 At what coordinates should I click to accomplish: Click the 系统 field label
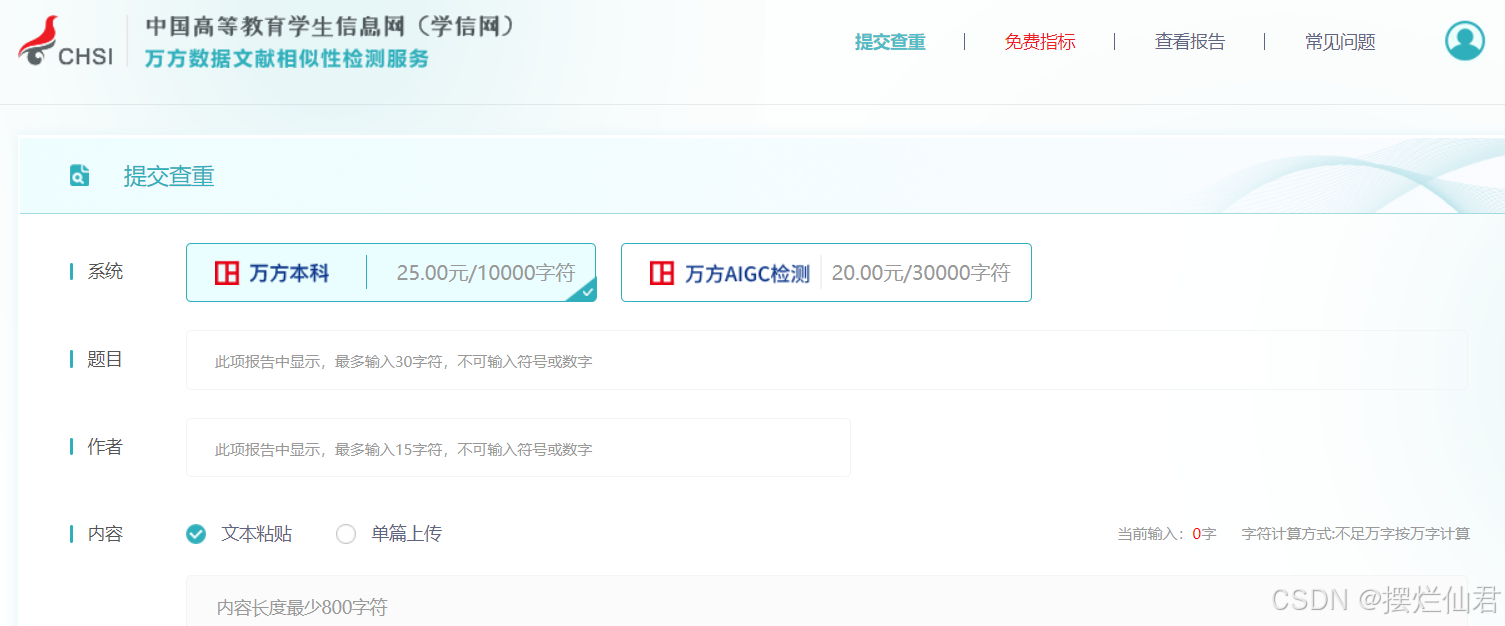105,271
